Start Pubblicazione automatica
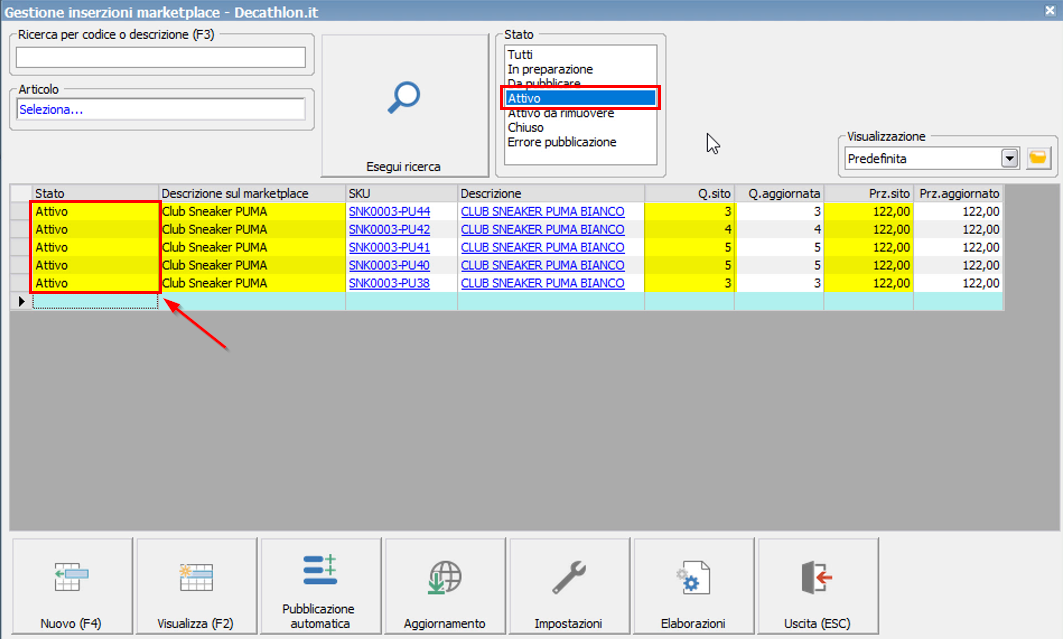 point(320,586)
